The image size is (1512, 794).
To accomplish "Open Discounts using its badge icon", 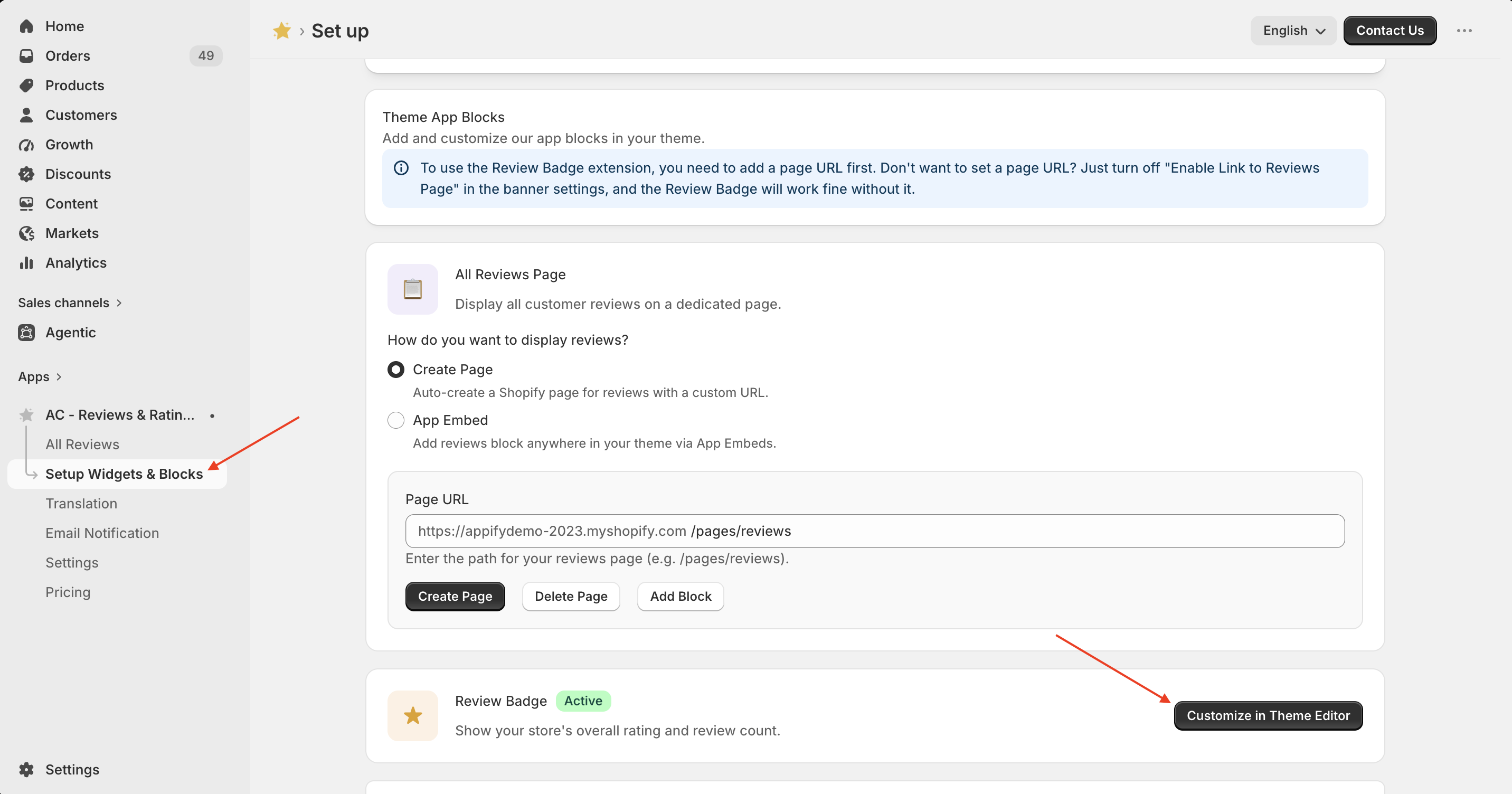I will [26, 174].
